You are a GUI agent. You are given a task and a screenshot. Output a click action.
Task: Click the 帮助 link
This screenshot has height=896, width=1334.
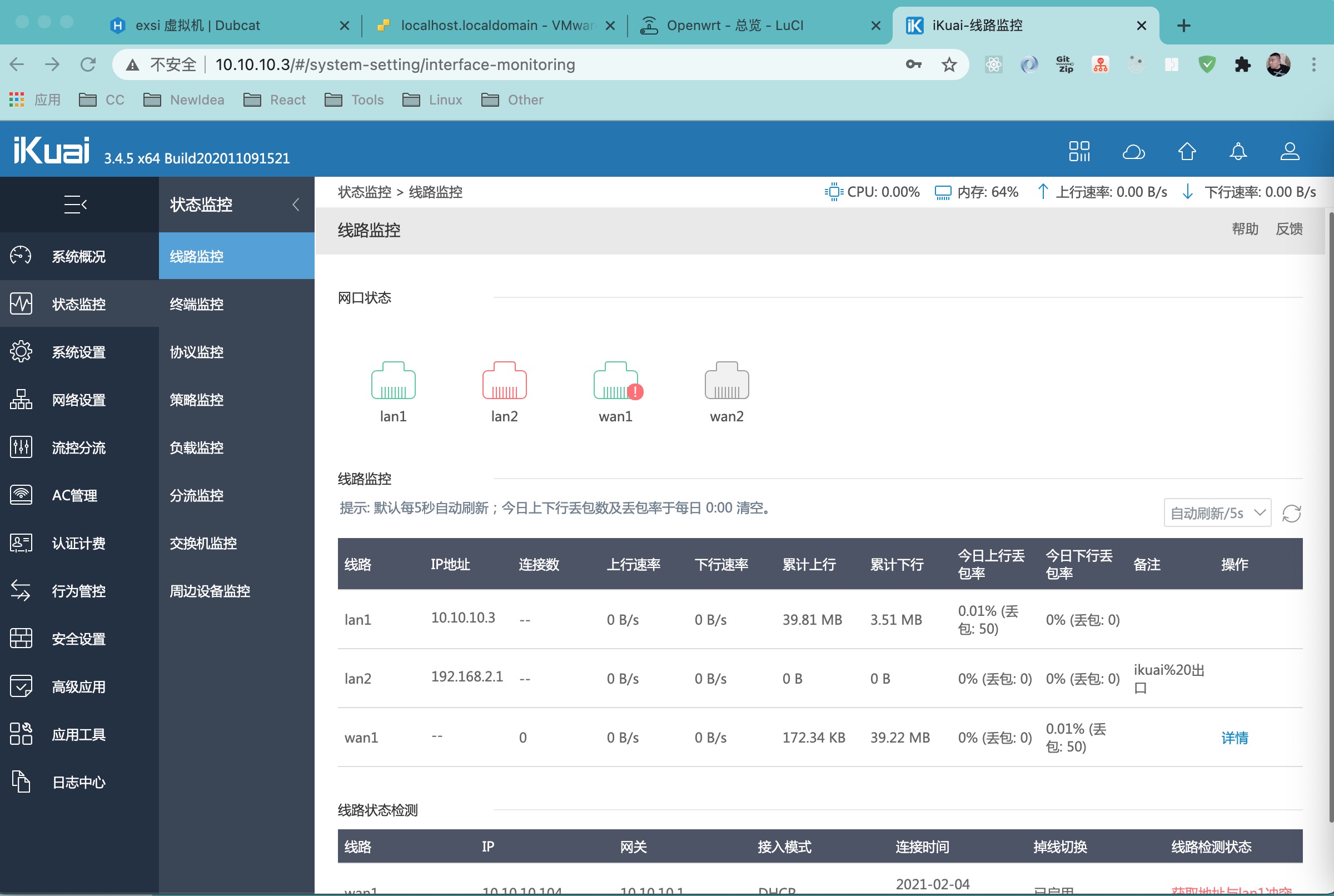(x=1245, y=229)
